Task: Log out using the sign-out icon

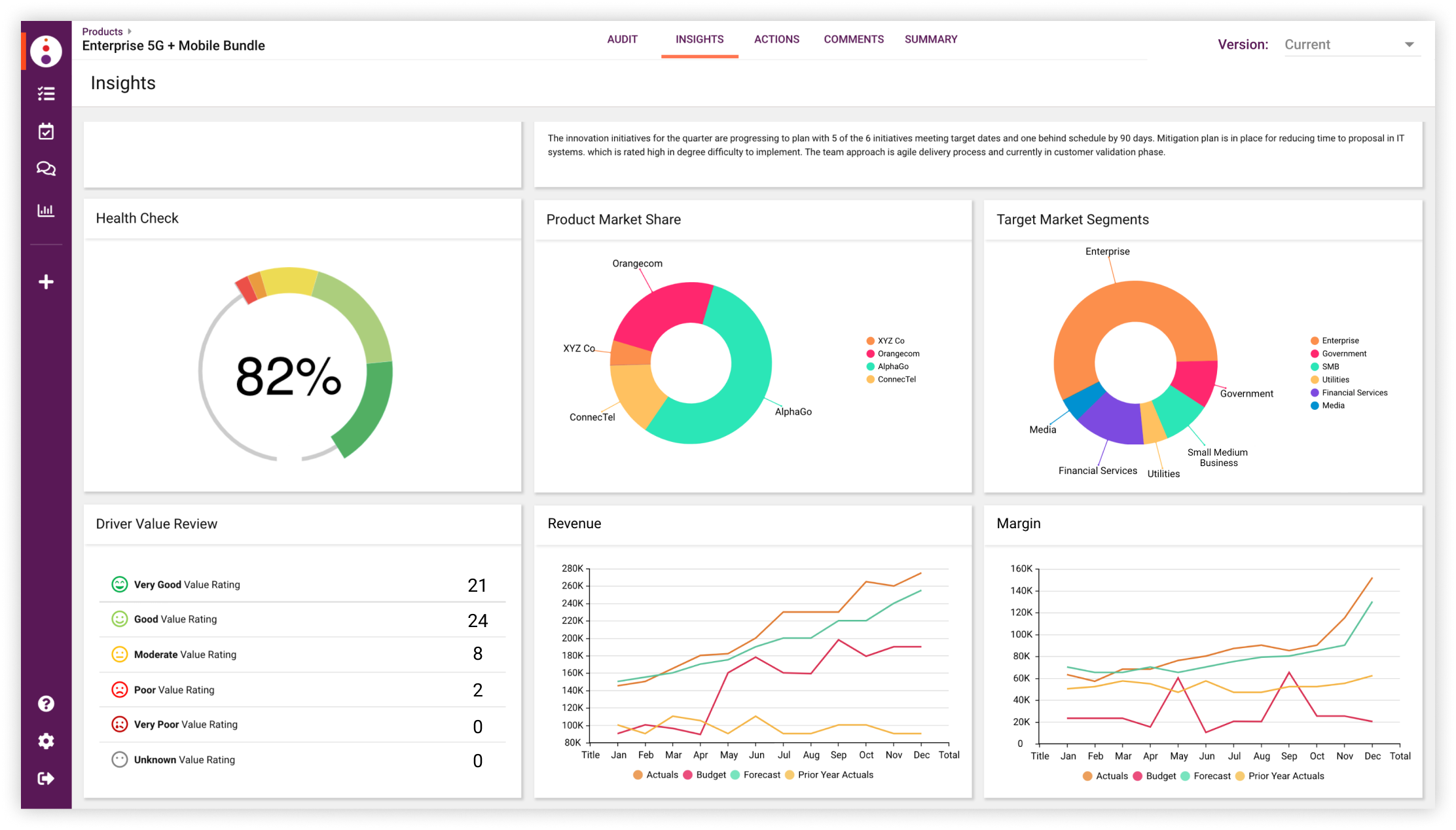Action: coord(46,778)
